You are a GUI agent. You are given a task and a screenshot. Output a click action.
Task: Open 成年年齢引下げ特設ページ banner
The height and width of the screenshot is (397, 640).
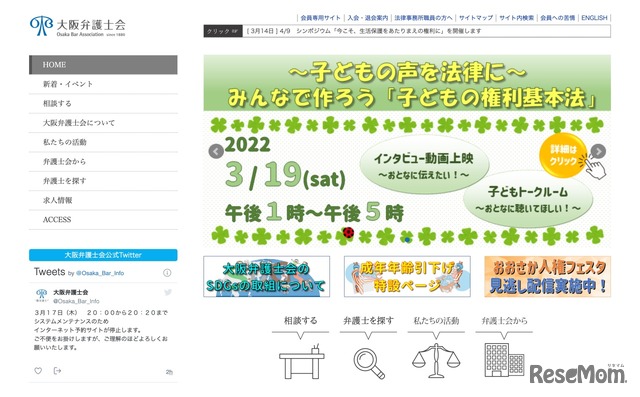(407, 277)
